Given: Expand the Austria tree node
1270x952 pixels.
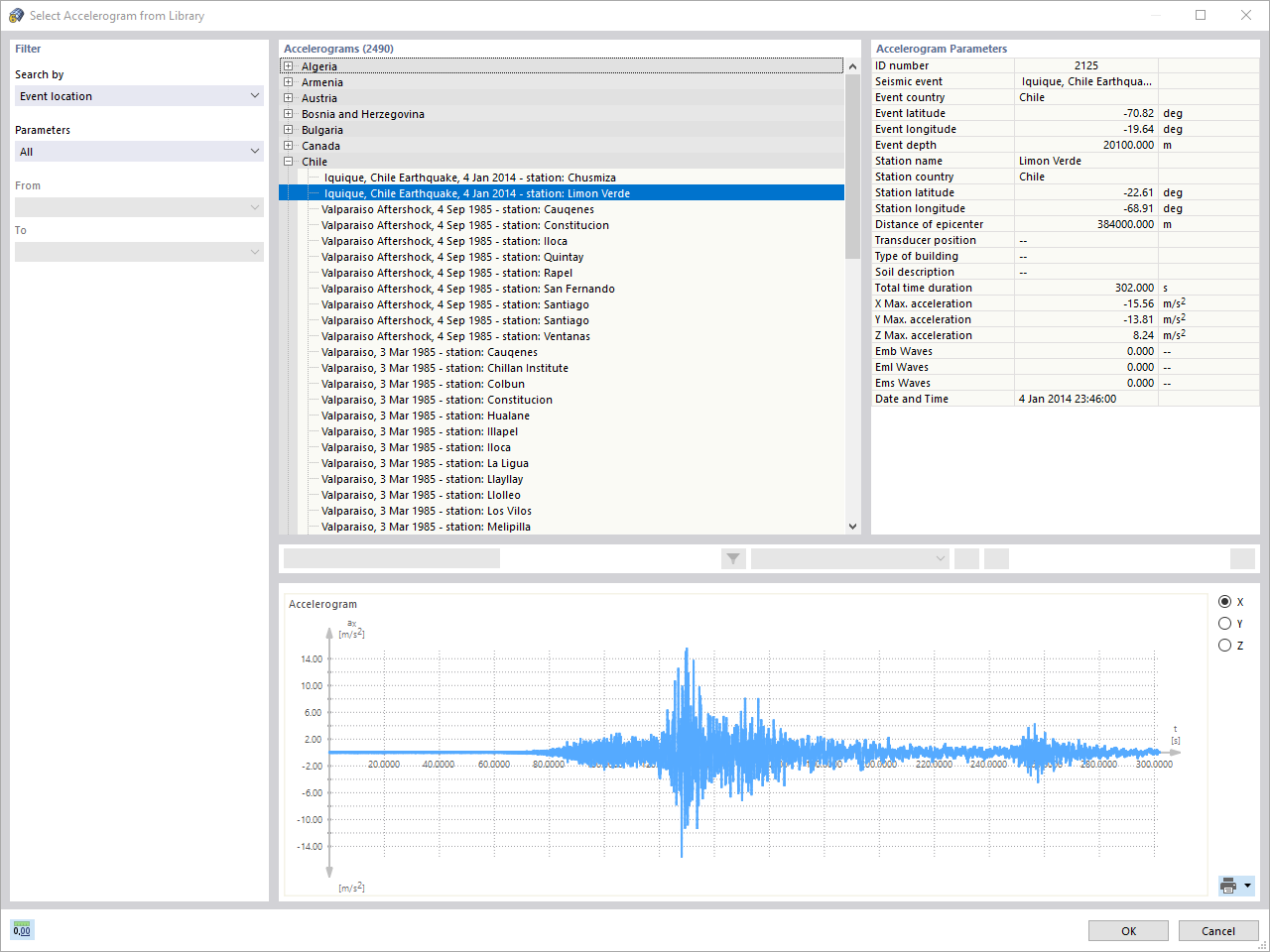Looking at the screenshot, I should 289,98.
